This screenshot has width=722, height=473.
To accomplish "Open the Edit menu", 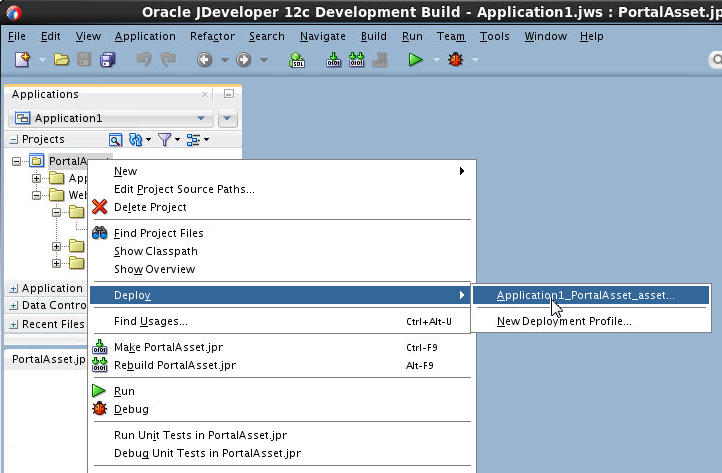I will tap(51, 36).
